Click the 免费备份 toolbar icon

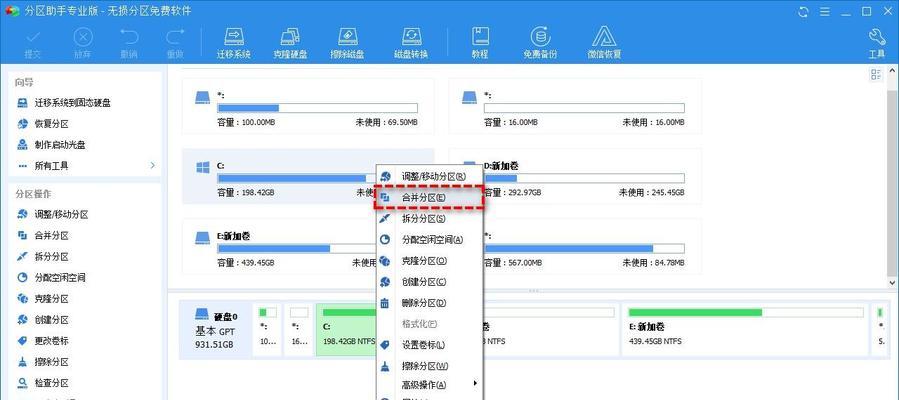click(540, 43)
